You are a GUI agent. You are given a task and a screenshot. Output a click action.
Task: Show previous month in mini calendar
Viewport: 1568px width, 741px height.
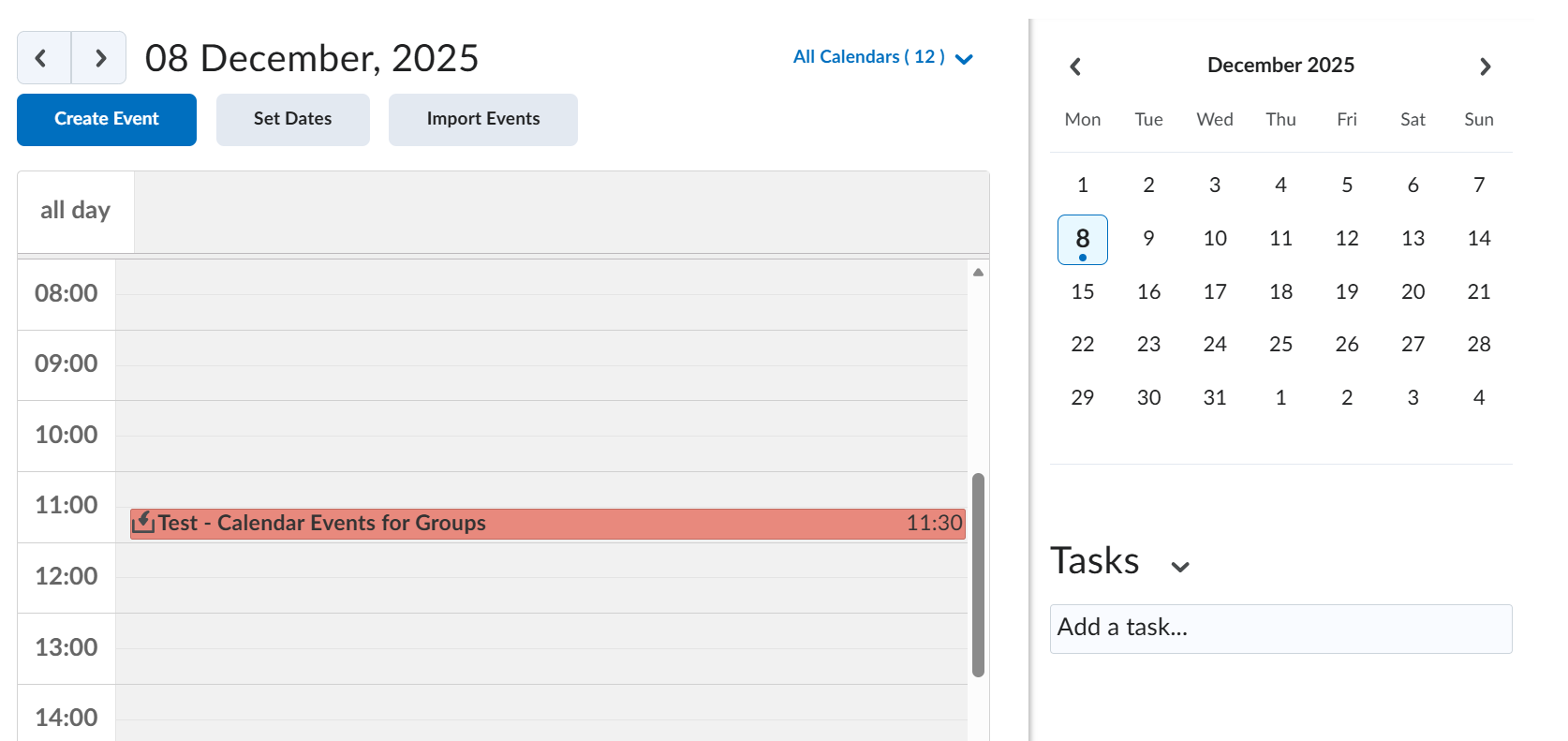click(1075, 67)
